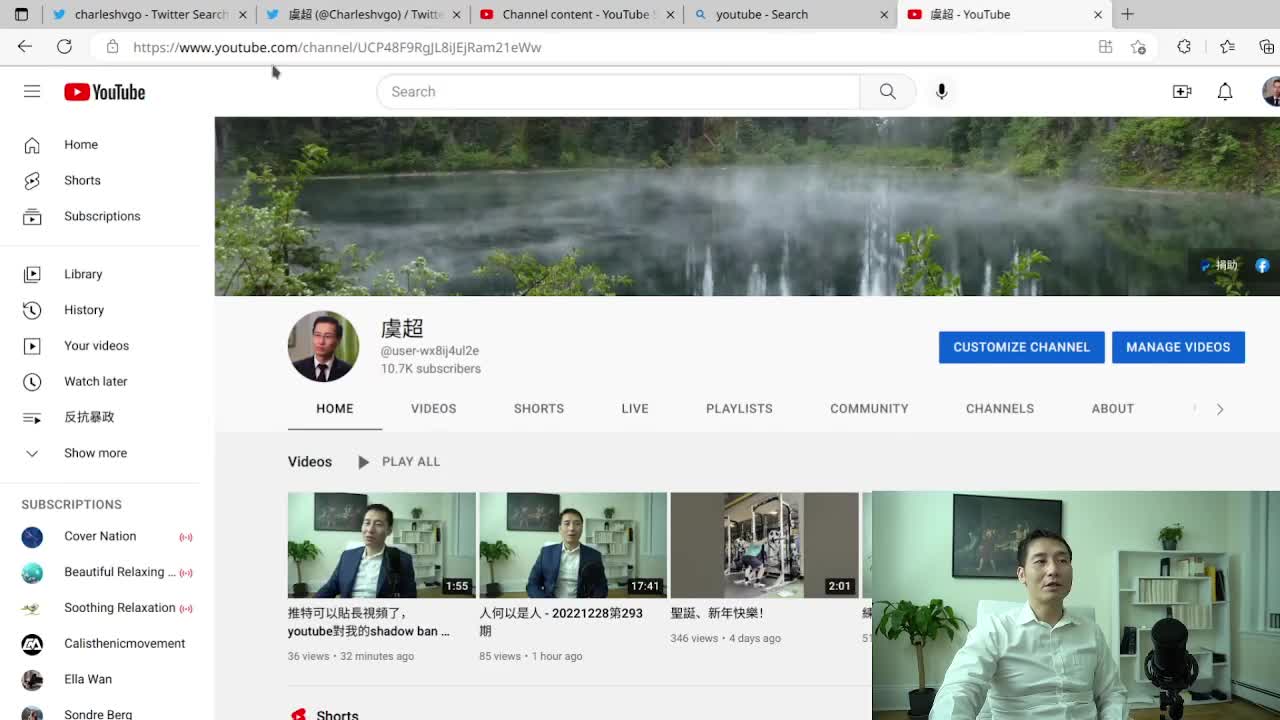Click PLAY ALL for Videos
Viewport: 1280px width, 720px height.
[x=399, y=462]
